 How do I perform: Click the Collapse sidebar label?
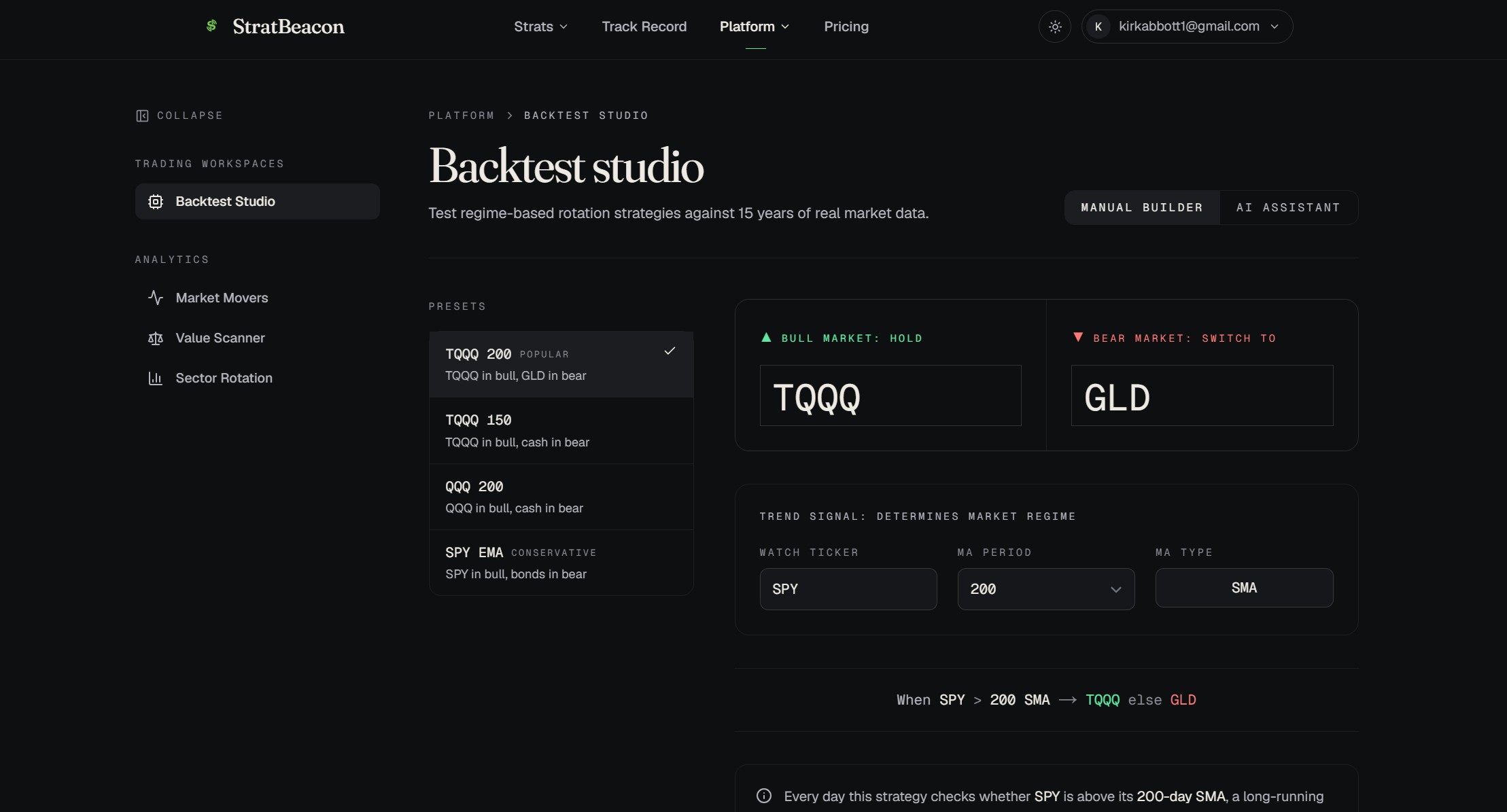(x=190, y=116)
